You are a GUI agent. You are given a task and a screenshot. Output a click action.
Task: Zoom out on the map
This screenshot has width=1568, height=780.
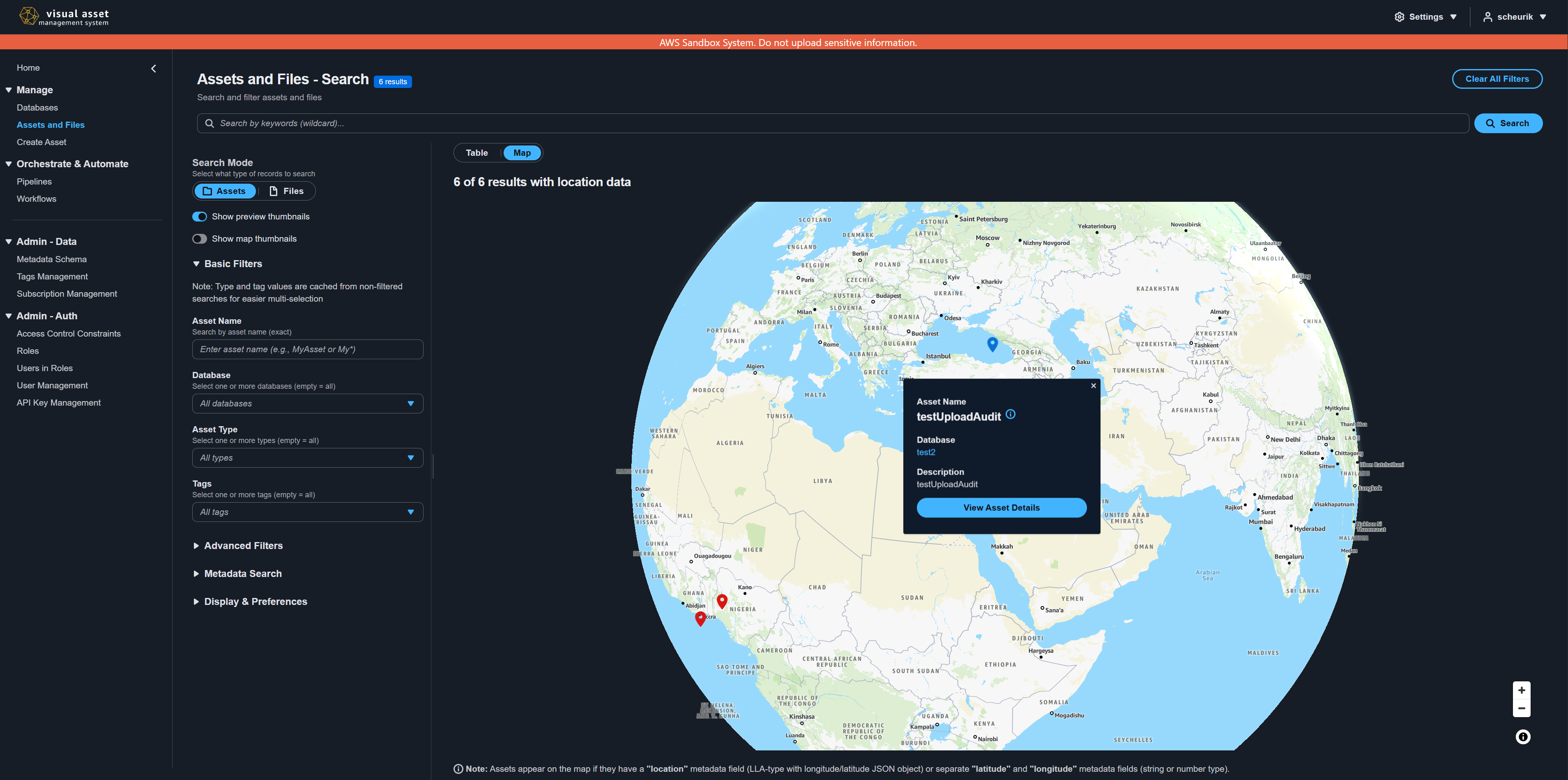[1521, 708]
